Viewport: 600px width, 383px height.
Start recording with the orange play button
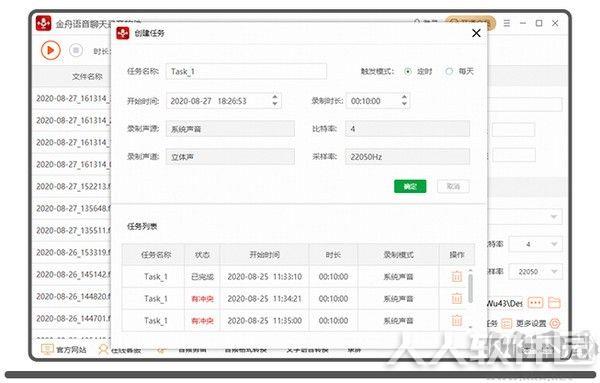tap(51, 50)
